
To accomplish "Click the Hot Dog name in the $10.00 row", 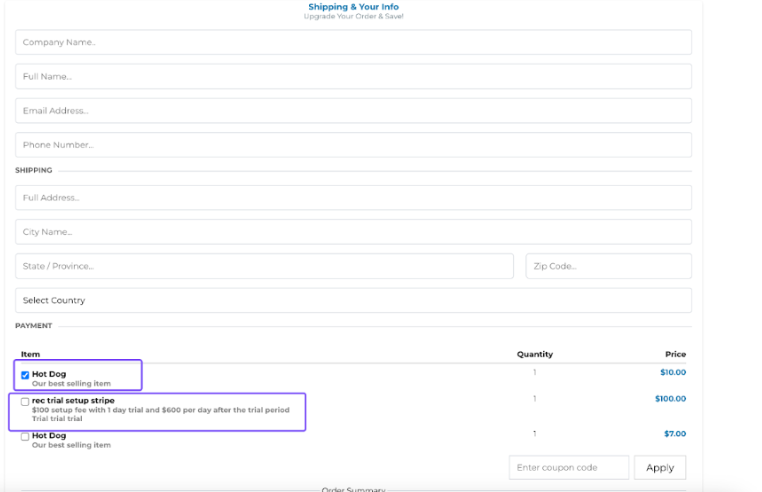I will 49,374.
